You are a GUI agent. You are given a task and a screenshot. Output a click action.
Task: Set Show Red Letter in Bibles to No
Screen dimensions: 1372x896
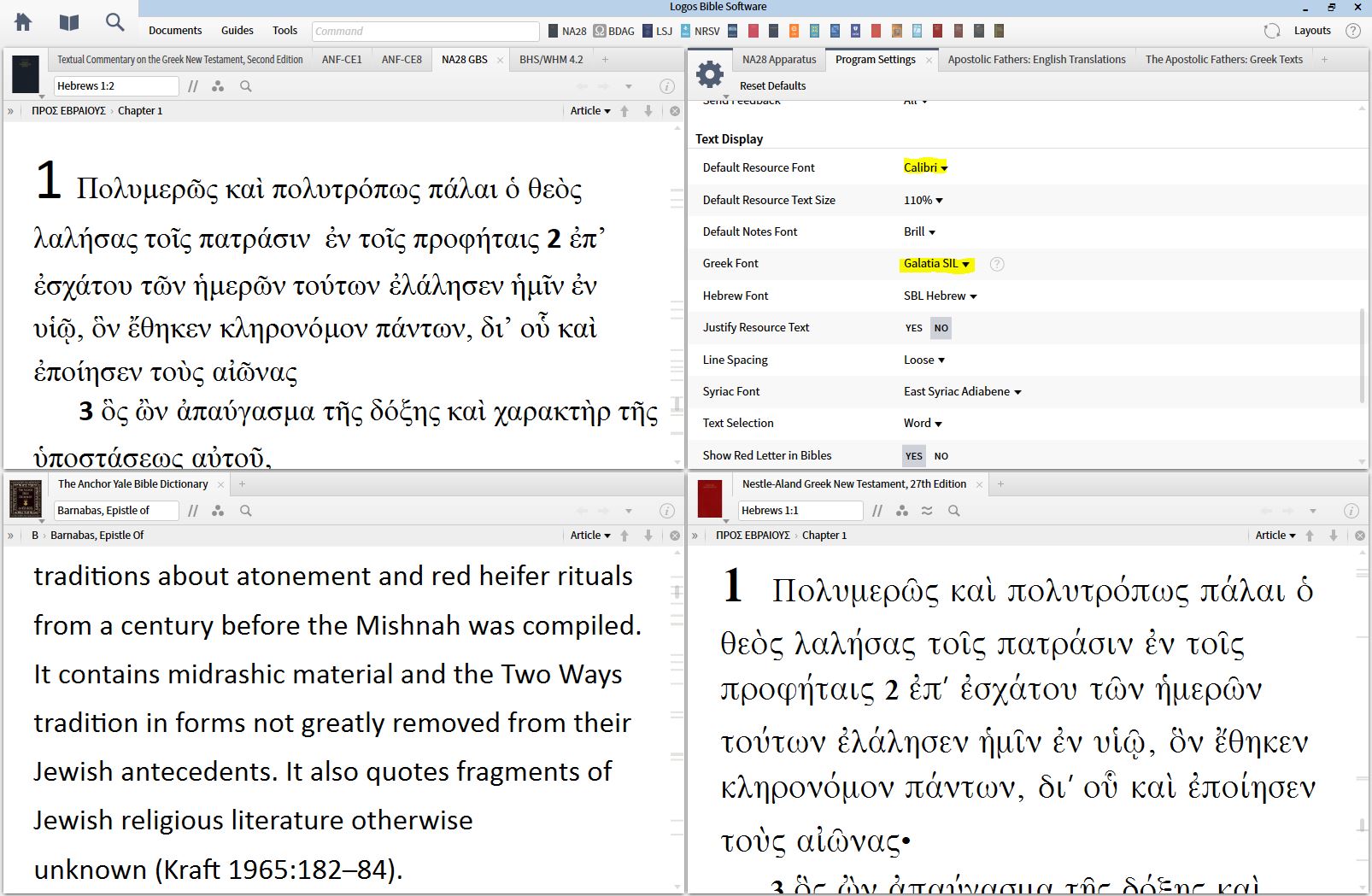click(x=941, y=456)
